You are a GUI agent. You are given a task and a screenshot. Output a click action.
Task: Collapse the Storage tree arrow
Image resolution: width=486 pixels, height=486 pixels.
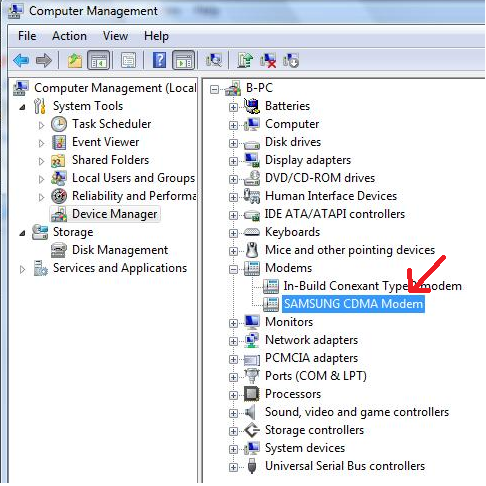22,233
